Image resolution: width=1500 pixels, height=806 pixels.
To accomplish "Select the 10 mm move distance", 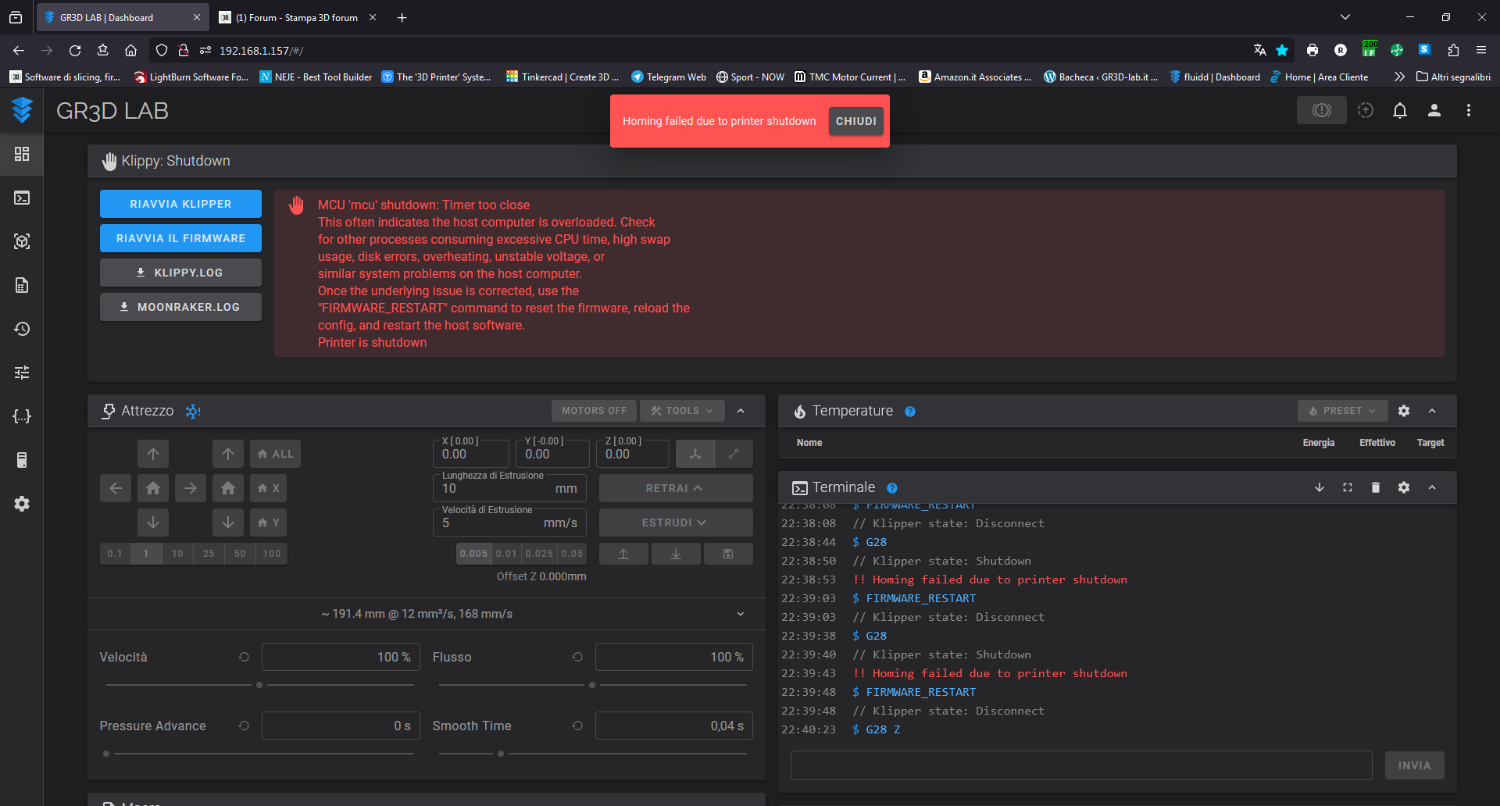I will click(x=177, y=553).
